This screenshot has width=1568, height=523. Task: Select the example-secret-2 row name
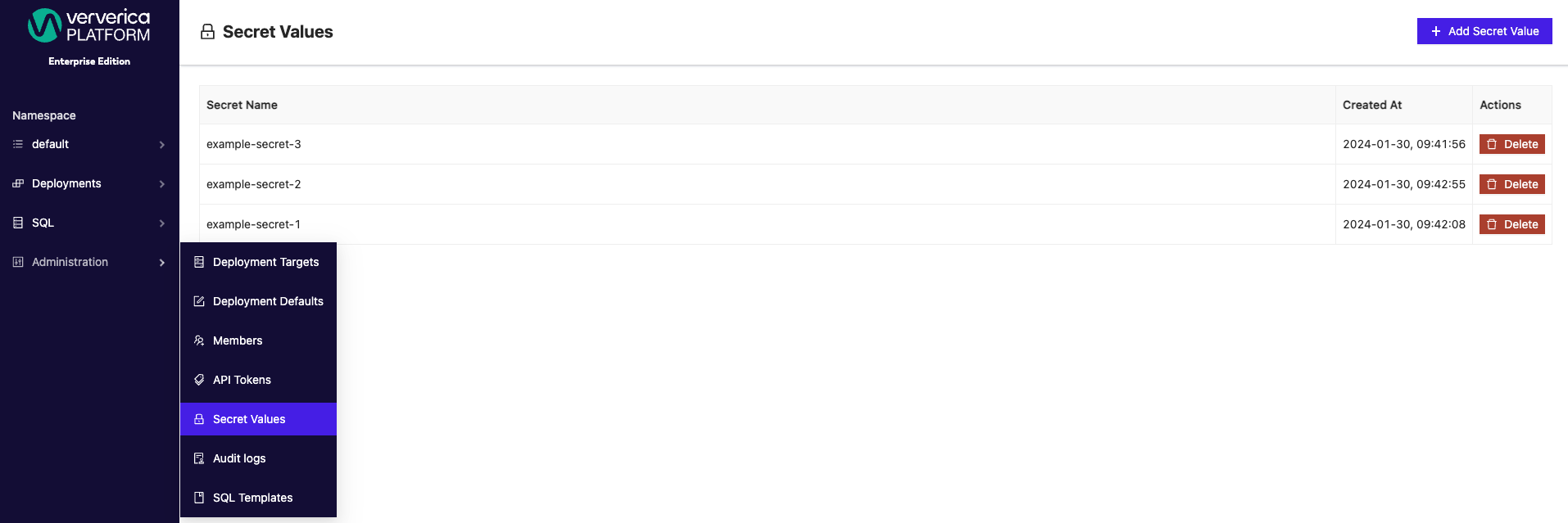coord(254,184)
